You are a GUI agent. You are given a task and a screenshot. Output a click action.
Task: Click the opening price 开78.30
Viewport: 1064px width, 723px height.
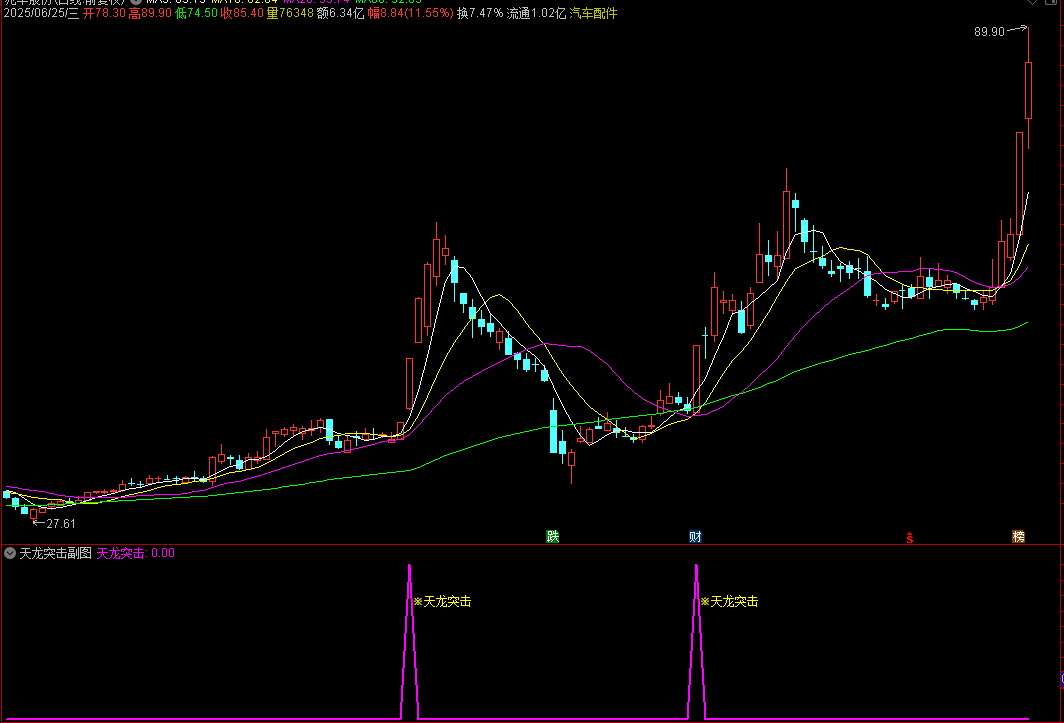point(104,13)
